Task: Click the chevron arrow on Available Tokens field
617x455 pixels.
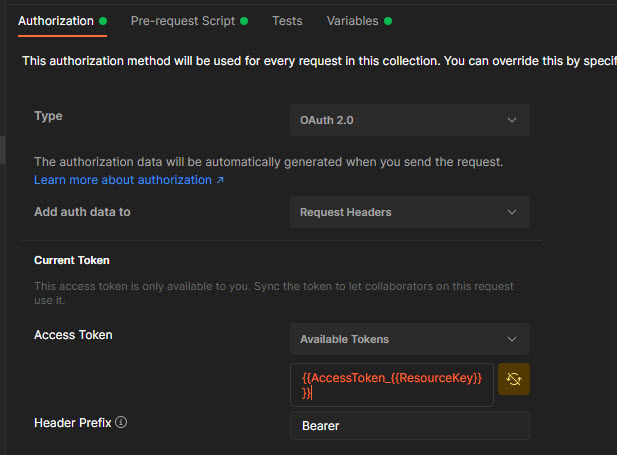Action: click(x=512, y=339)
